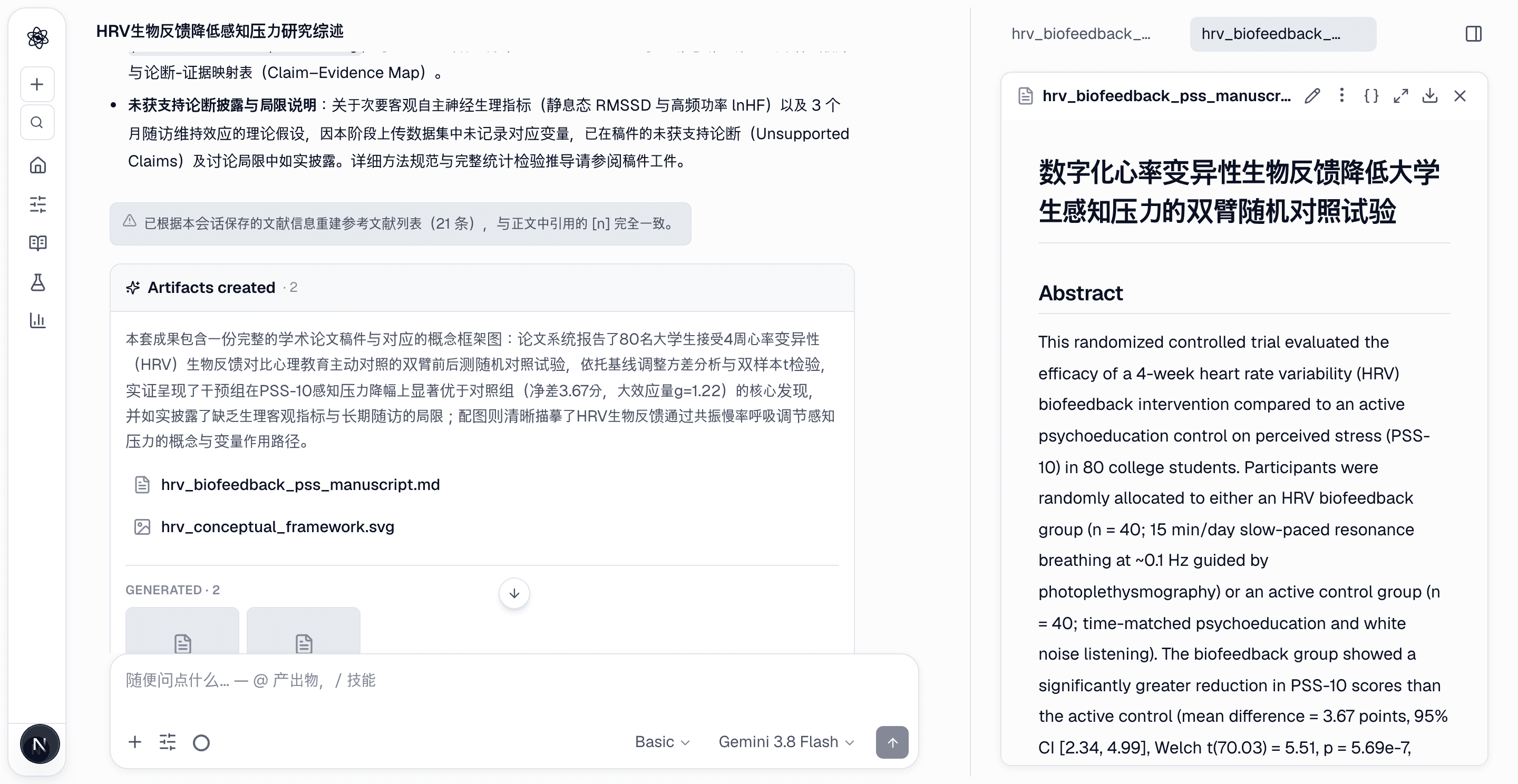1518x784 pixels.
Task: Click the Abstract heading in the preview
Action: (x=1080, y=293)
